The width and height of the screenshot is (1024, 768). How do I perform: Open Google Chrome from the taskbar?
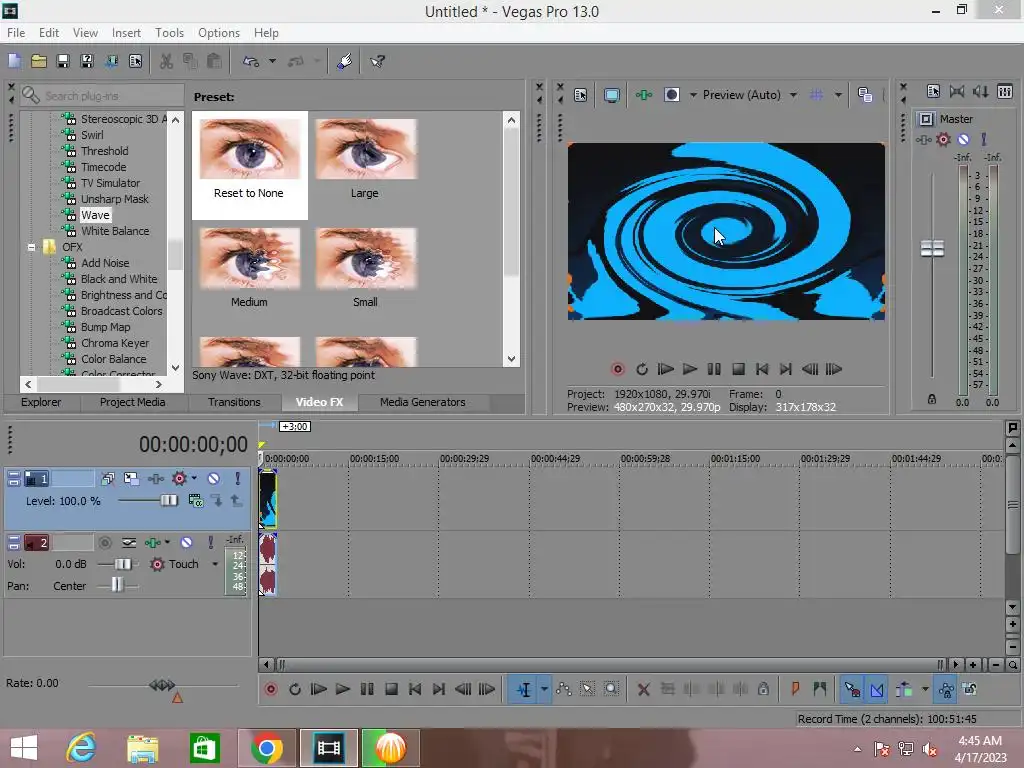click(266, 748)
